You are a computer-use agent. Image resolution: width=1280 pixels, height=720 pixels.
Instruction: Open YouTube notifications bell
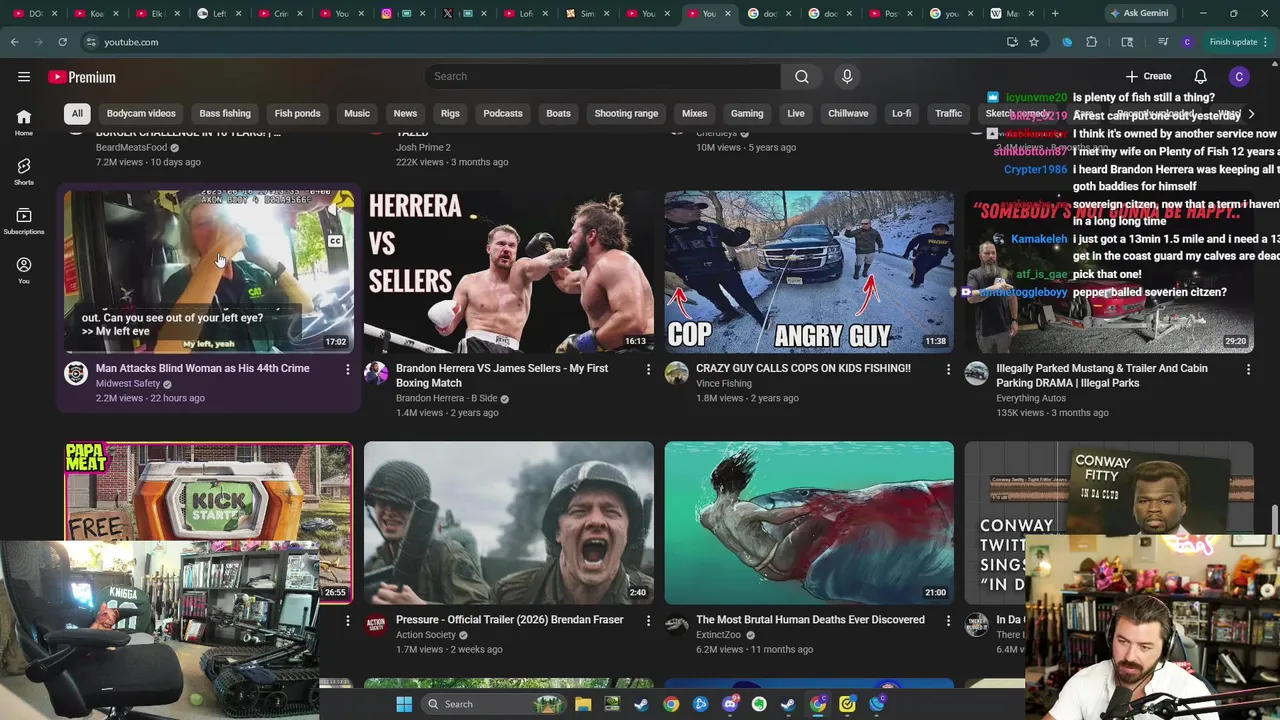1200,77
